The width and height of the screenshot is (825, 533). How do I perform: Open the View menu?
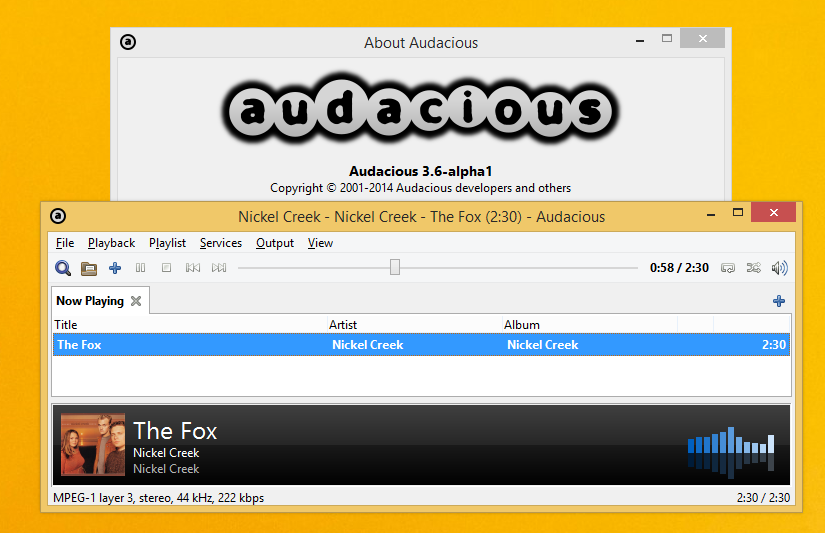(320, 243)
